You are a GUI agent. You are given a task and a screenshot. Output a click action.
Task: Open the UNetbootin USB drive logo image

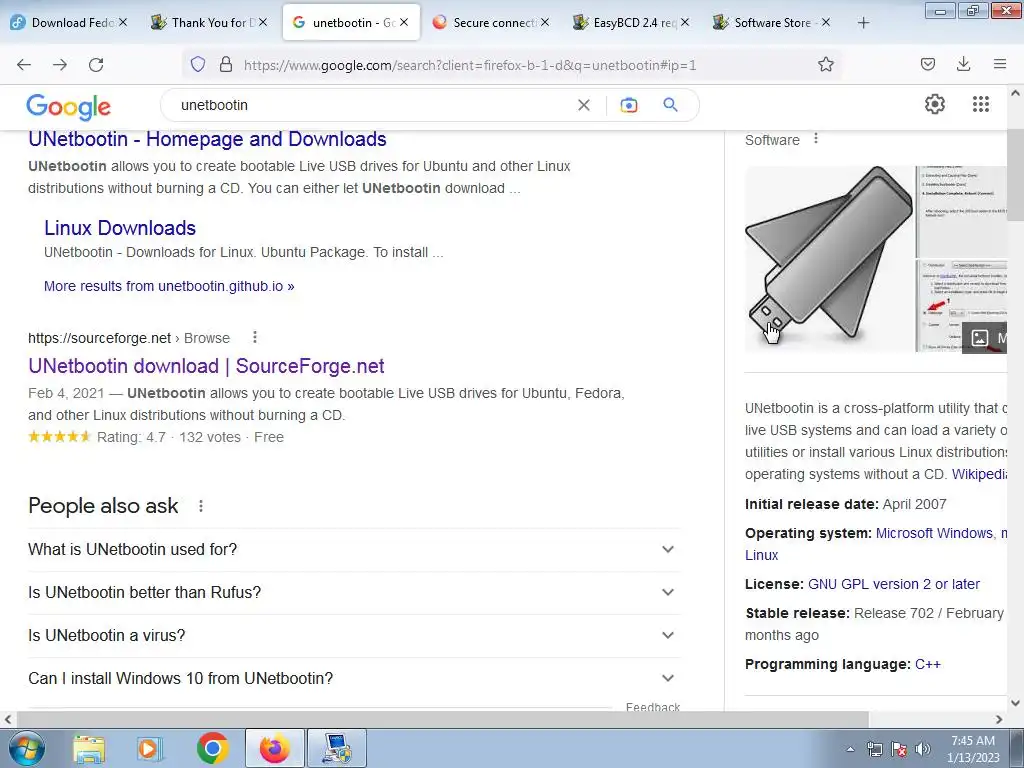[829, 259]
